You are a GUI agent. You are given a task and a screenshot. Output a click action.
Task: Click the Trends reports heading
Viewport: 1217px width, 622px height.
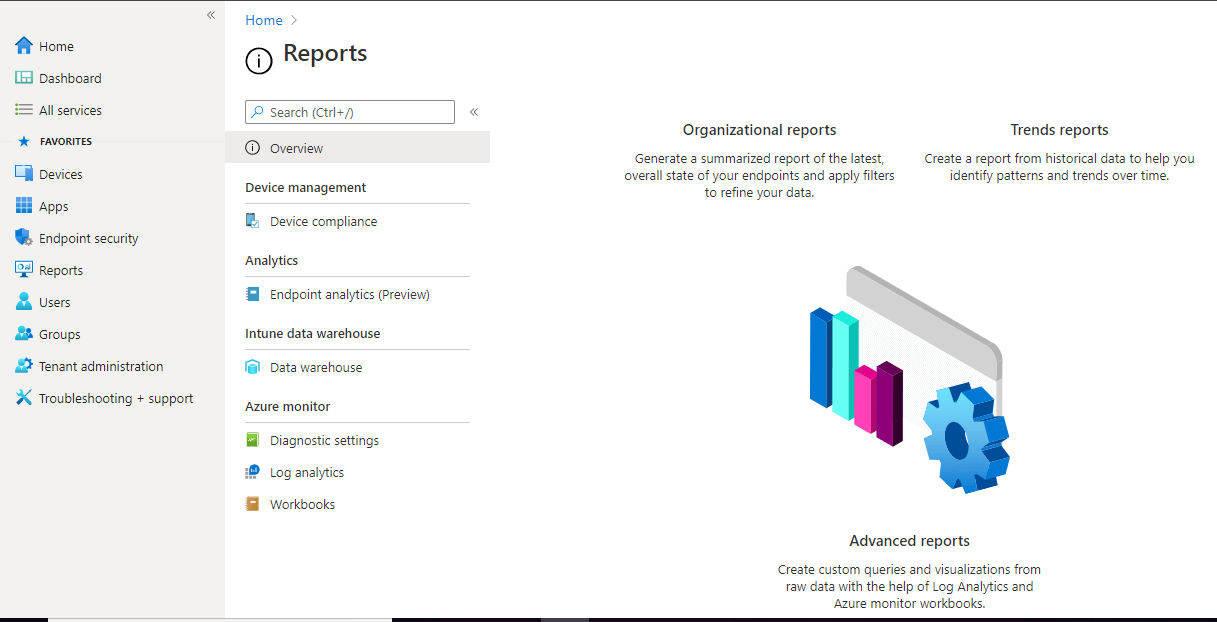[x=1059, y=130]
